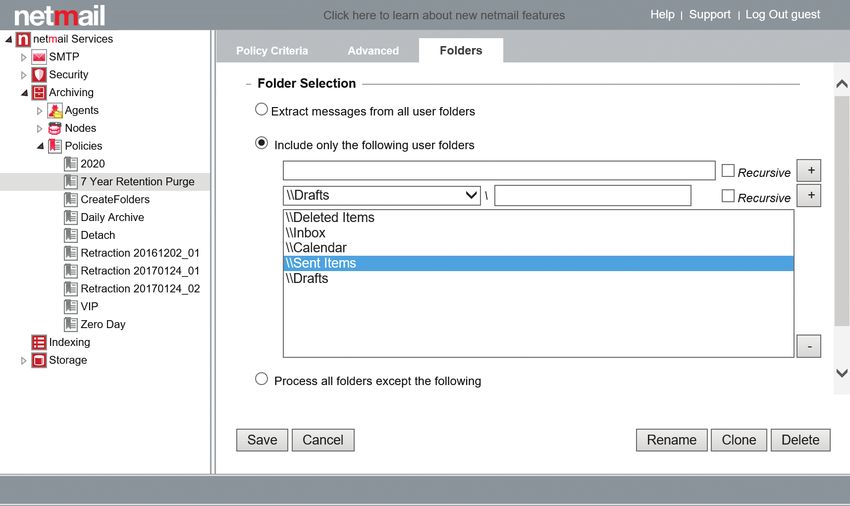The image size is (850, 506).
Task: Click the Cancel button
Action: point(323,440)
